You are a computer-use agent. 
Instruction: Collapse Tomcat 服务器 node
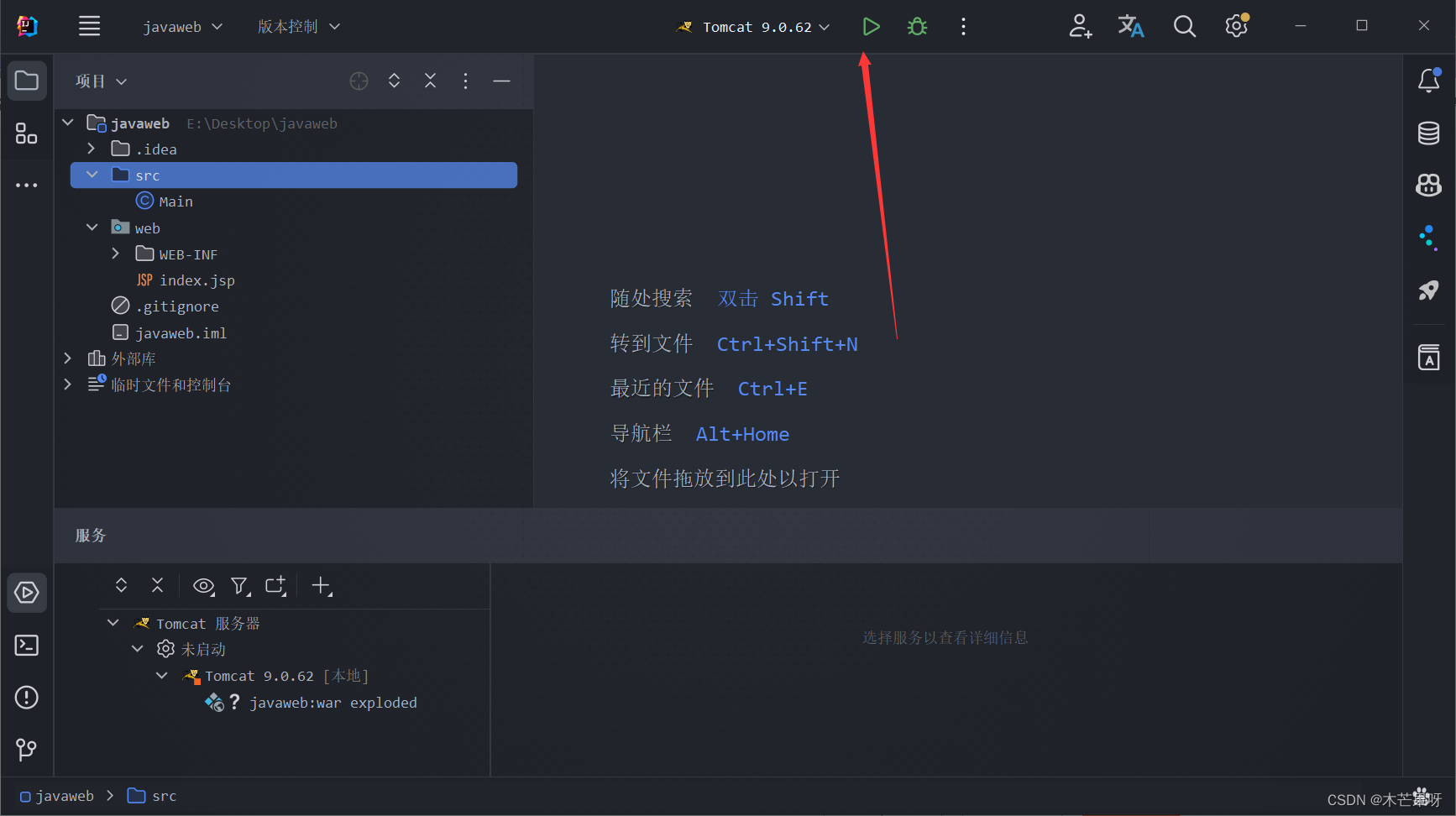coord(113,623)
